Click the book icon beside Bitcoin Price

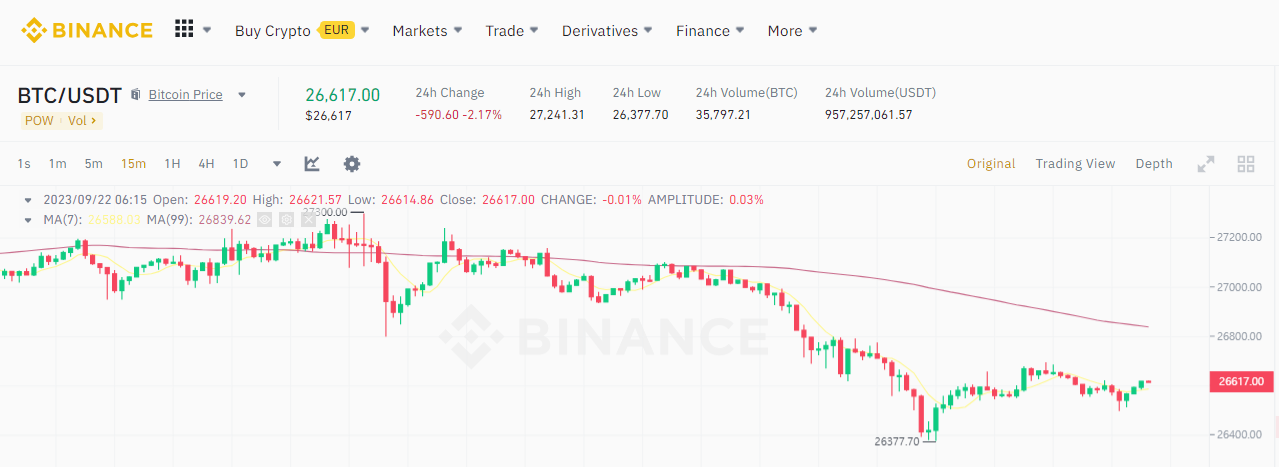pyautogui.click(x=136, y=94)
